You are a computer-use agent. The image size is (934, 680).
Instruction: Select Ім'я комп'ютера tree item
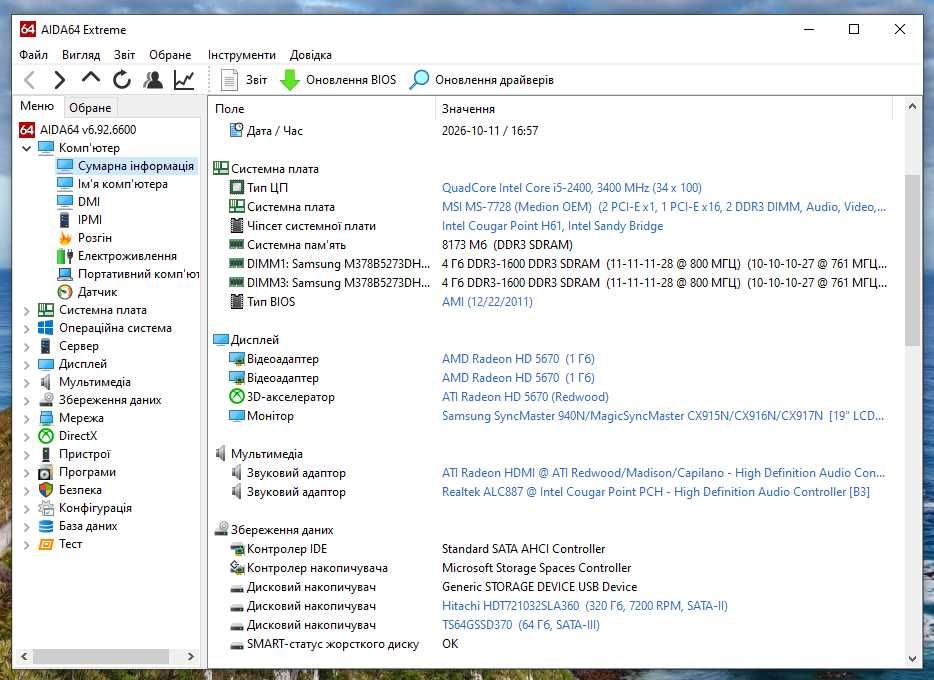pyautogui.click(x=123, y=184)
